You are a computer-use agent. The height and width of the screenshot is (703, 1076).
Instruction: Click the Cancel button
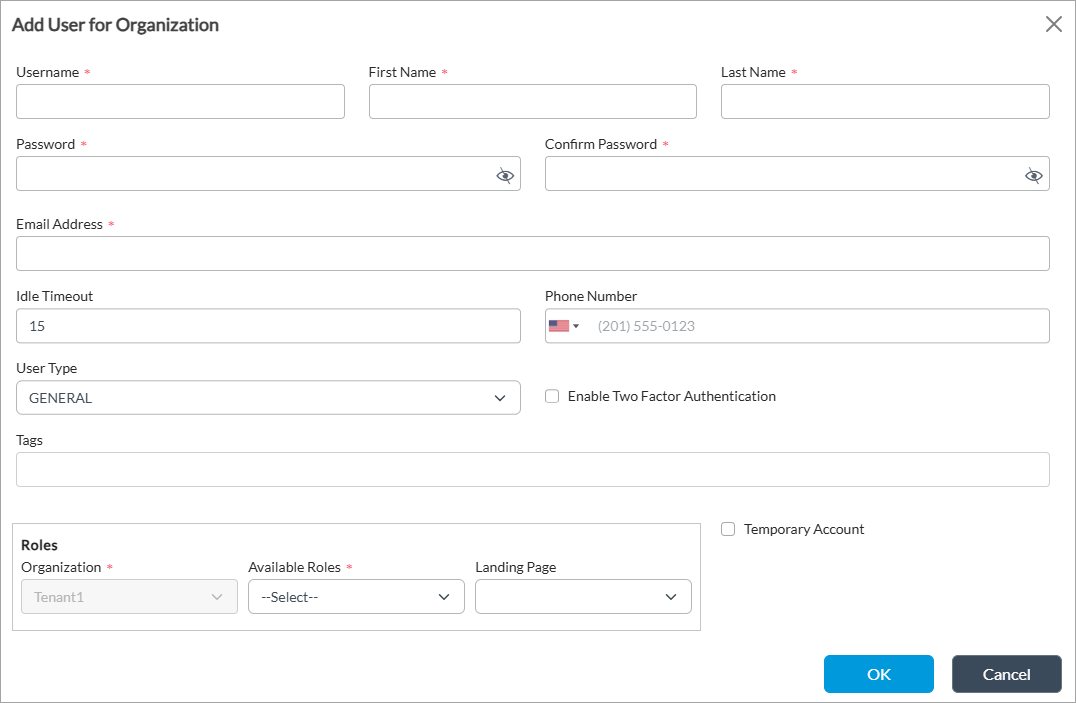[x=1006, y=674]
